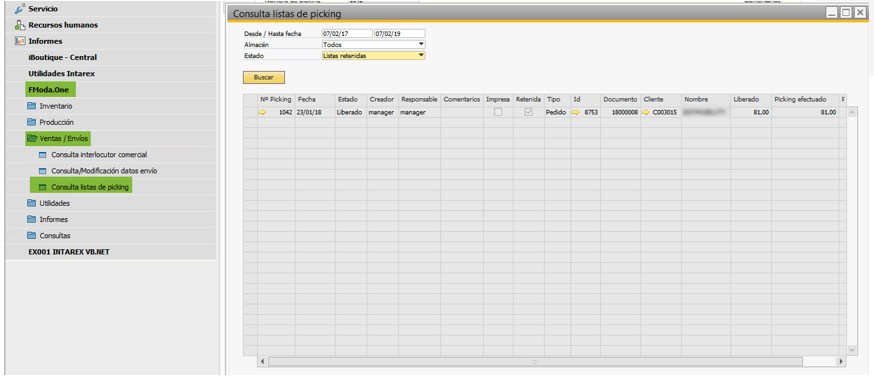
Task: Sort by the Estado column header
Action: [x=351, y=100]
